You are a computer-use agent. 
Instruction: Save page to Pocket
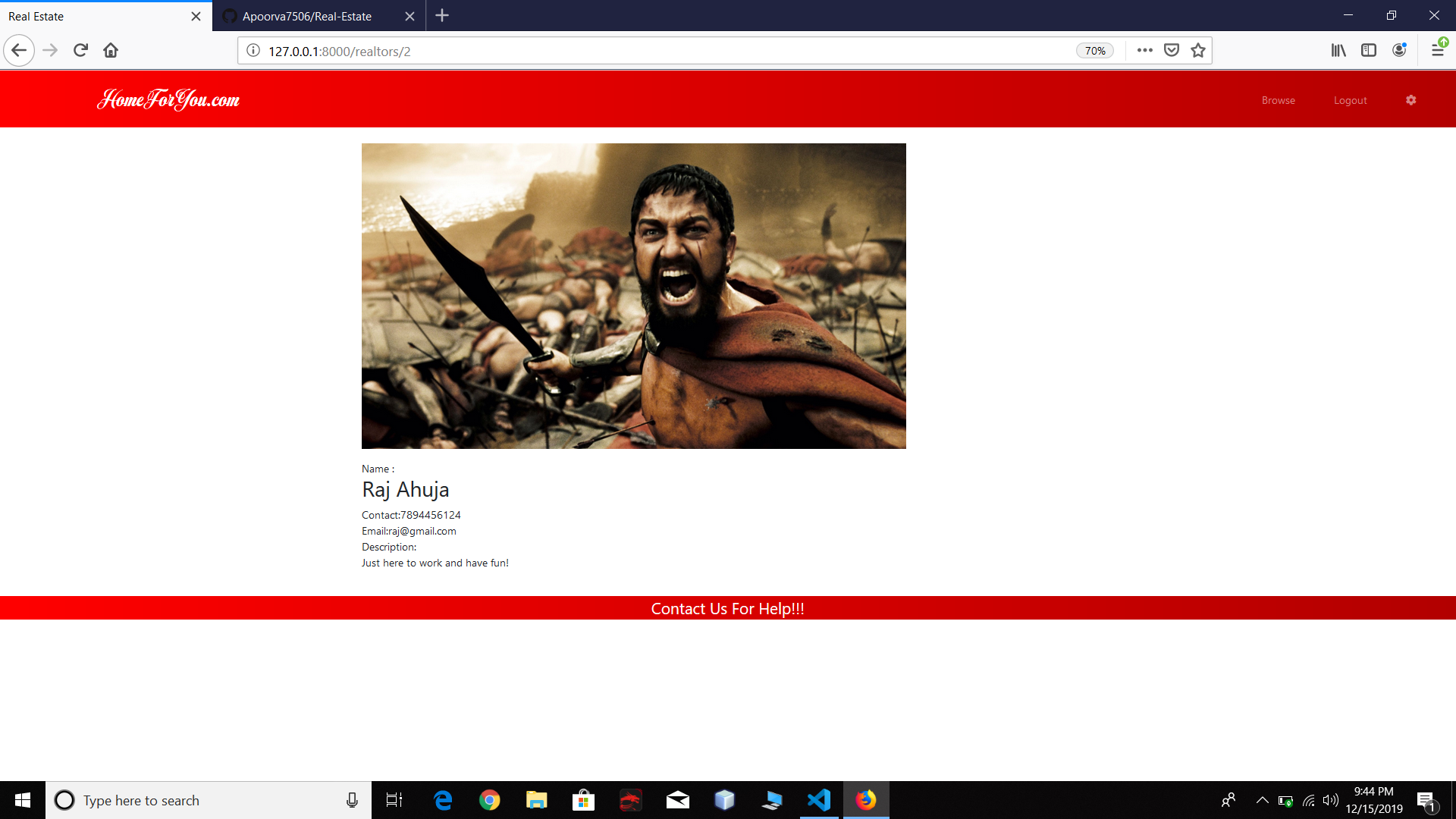point(1172,50)
